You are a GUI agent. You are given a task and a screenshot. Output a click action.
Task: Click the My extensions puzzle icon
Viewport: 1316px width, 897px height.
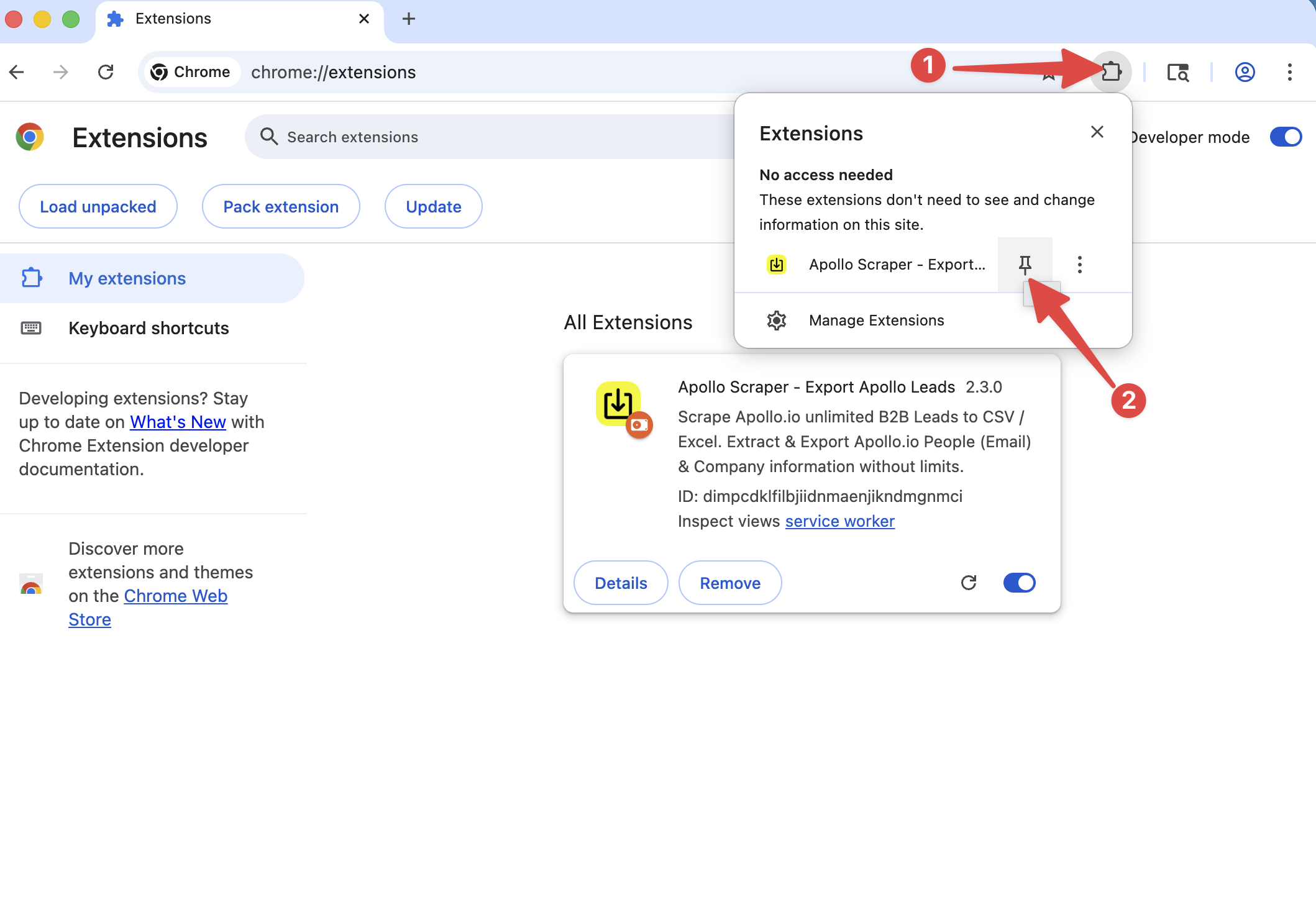32,278
